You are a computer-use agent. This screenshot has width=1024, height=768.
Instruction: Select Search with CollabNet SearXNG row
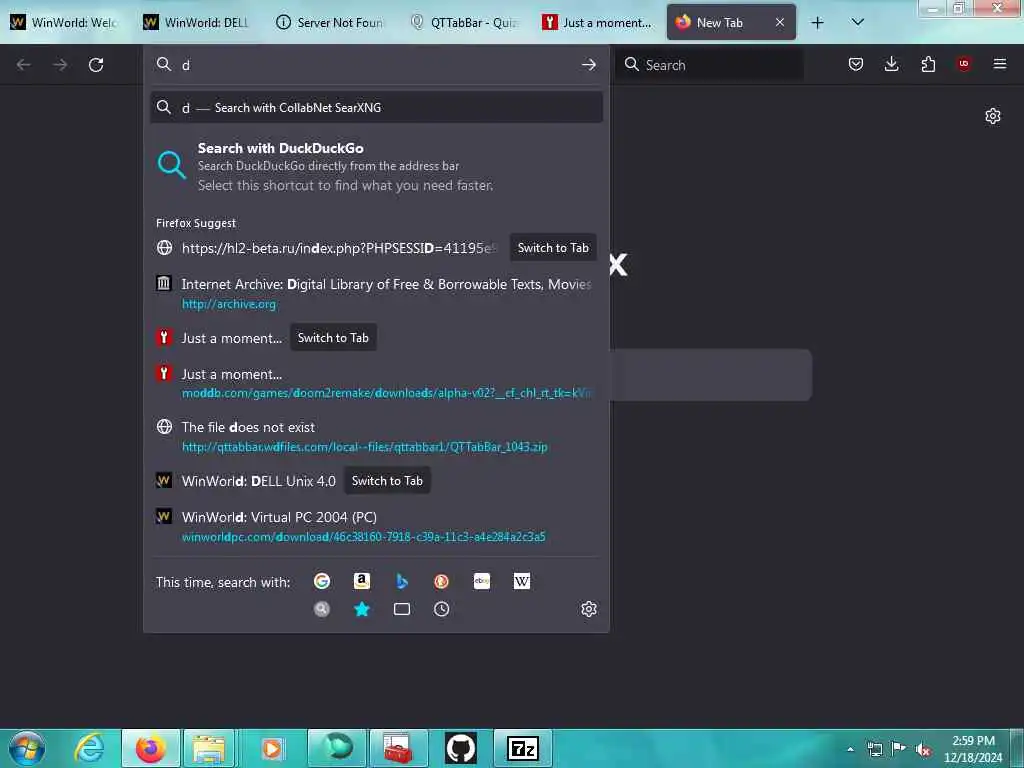376,108
